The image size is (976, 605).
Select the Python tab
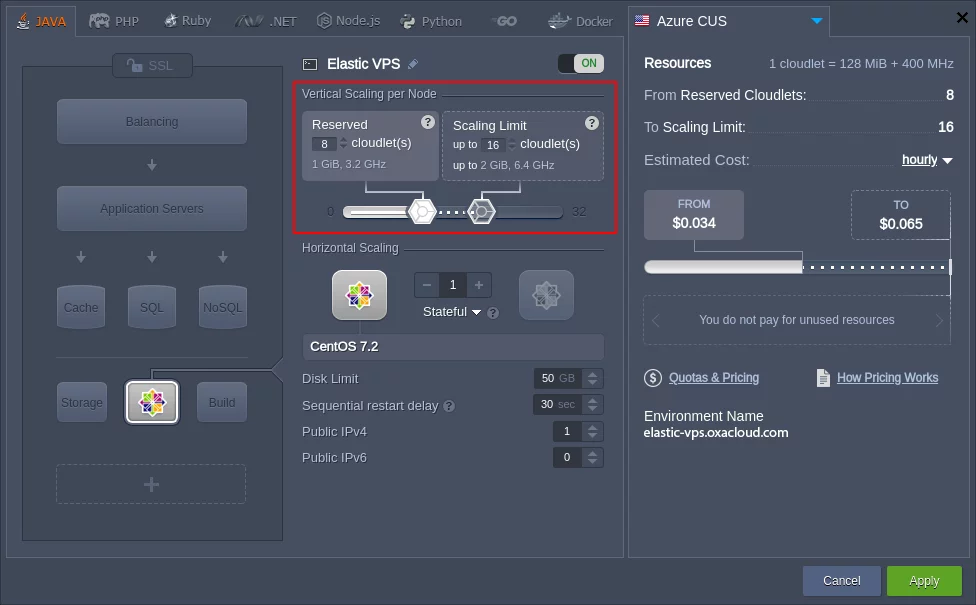tap(431, 21)
